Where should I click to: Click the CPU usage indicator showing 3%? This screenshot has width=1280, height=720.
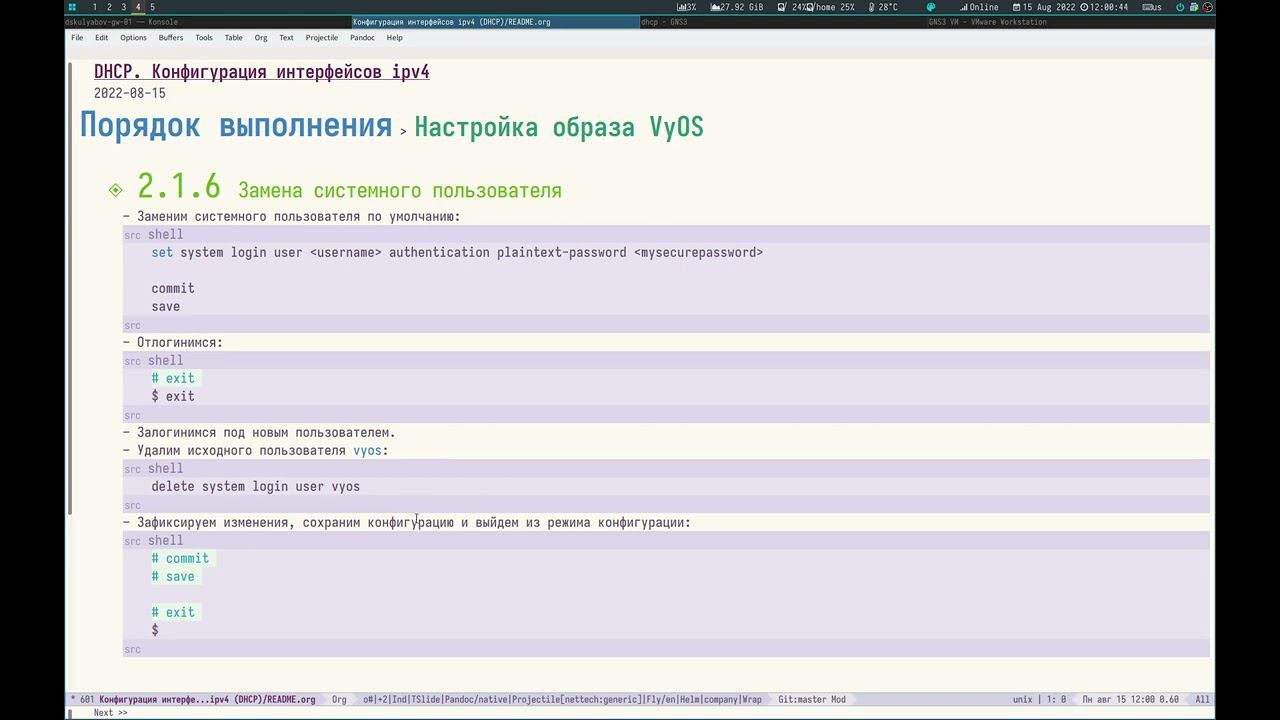click(x=686, y=7)
